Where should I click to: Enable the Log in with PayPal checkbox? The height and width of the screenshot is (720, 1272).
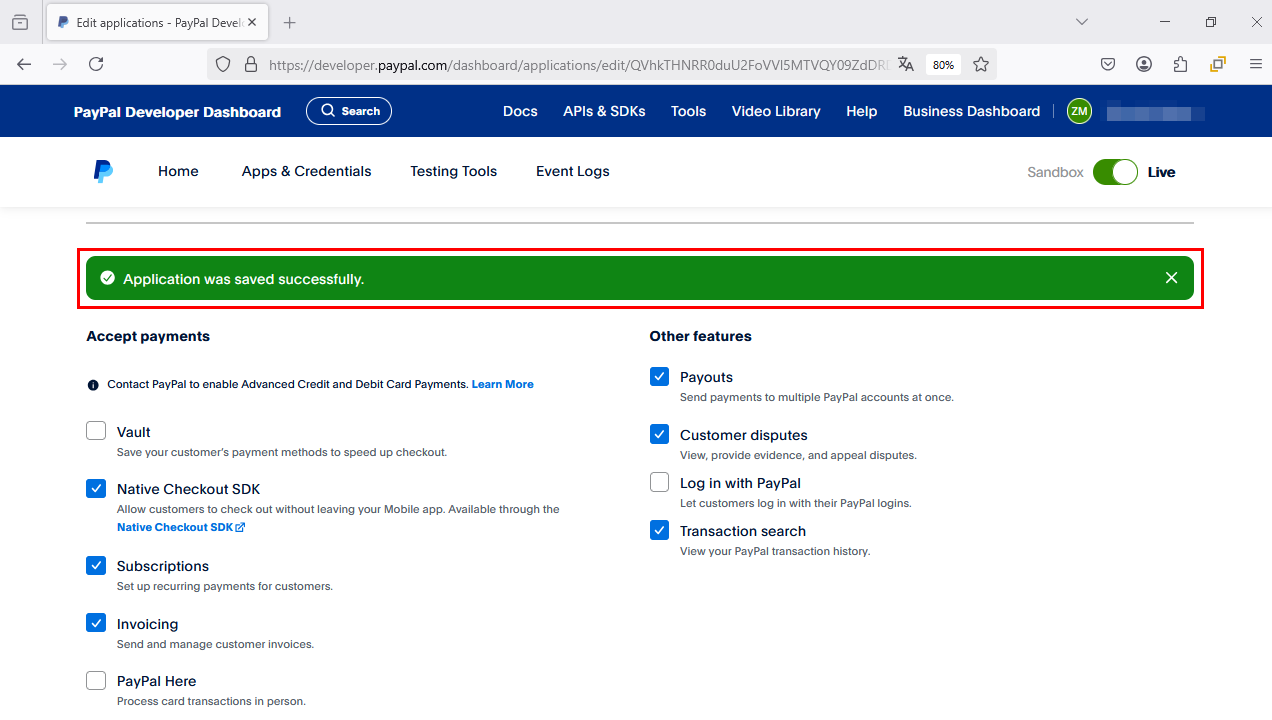[x=659, y=482]
